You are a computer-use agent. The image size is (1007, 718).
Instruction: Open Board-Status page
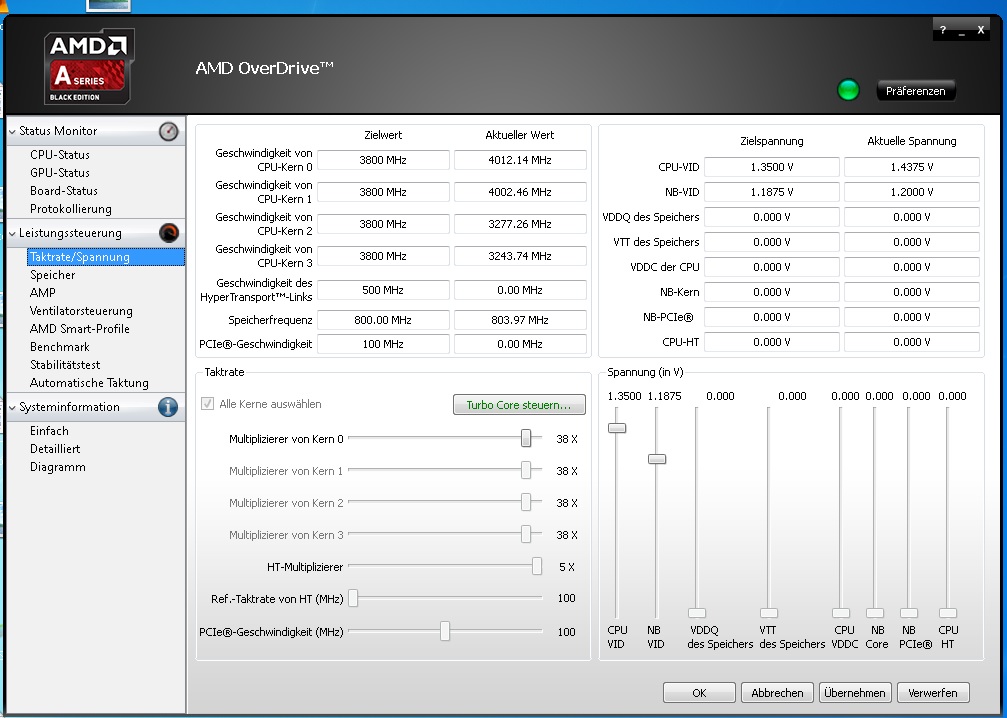click(x=64, y=191)
